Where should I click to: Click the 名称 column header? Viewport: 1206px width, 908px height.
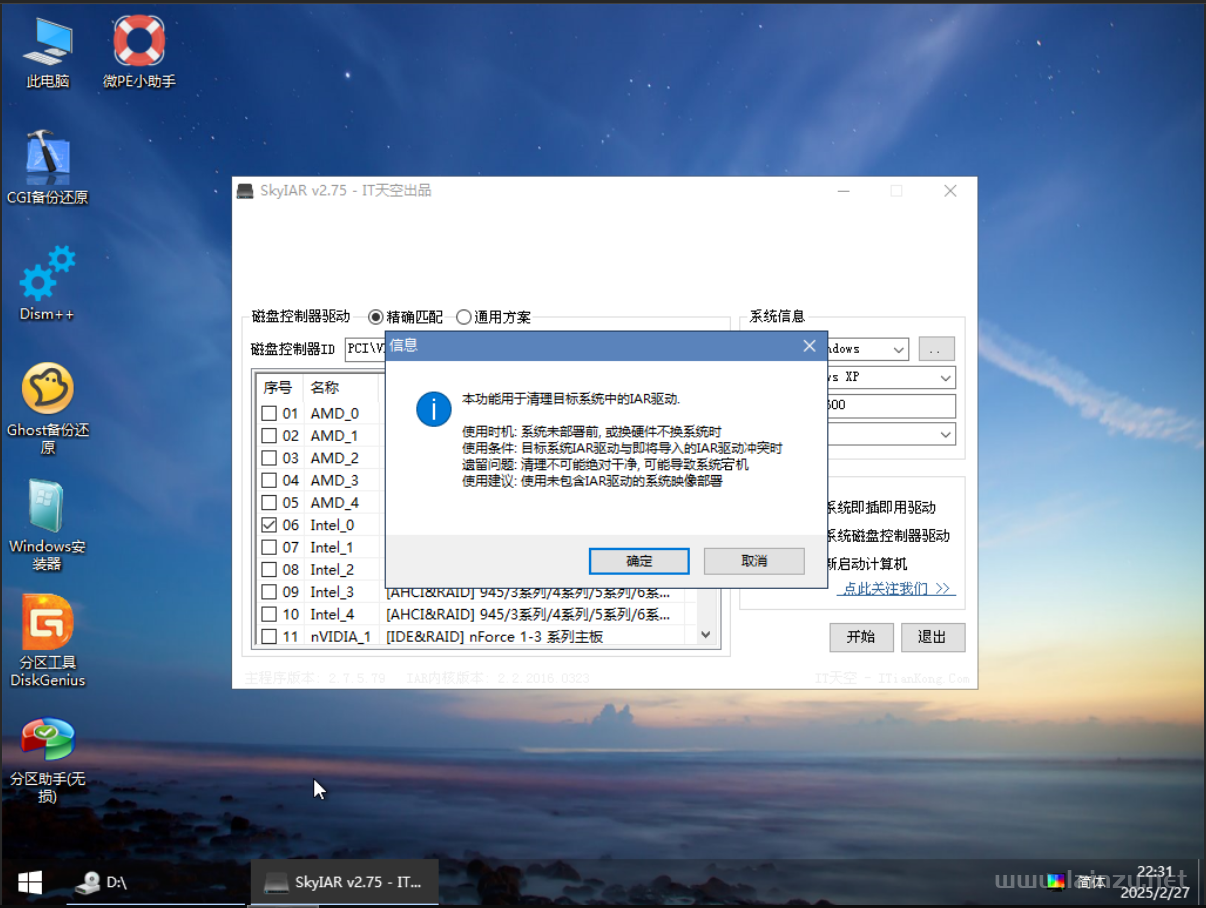(341, 387)
